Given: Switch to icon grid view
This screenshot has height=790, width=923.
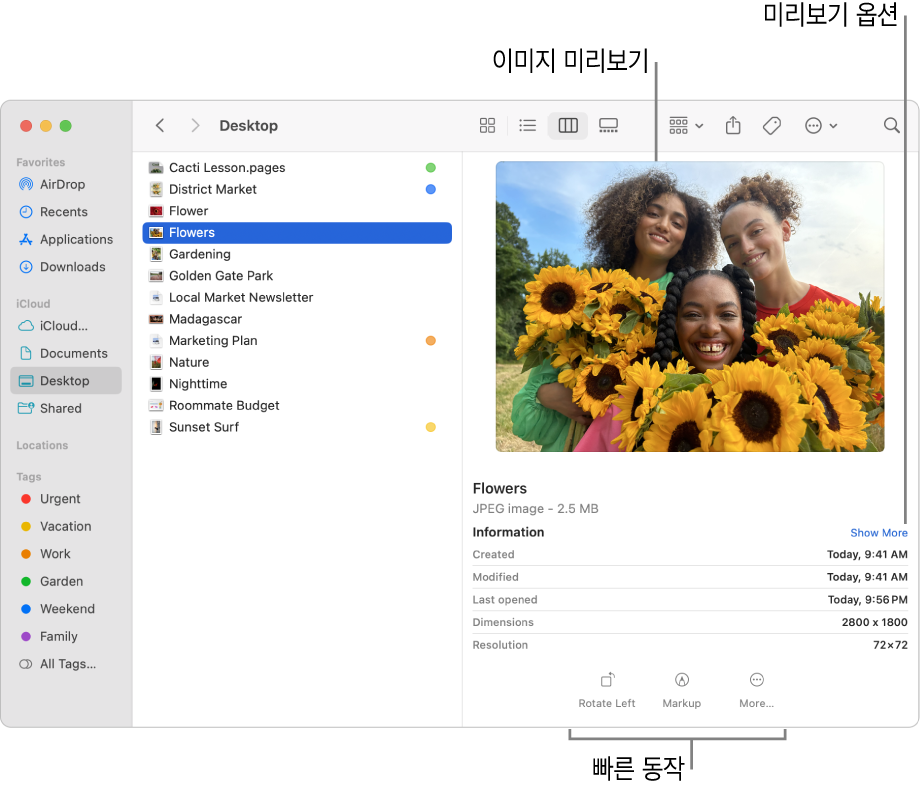Looking at the screenshot, I should (487, 125).
